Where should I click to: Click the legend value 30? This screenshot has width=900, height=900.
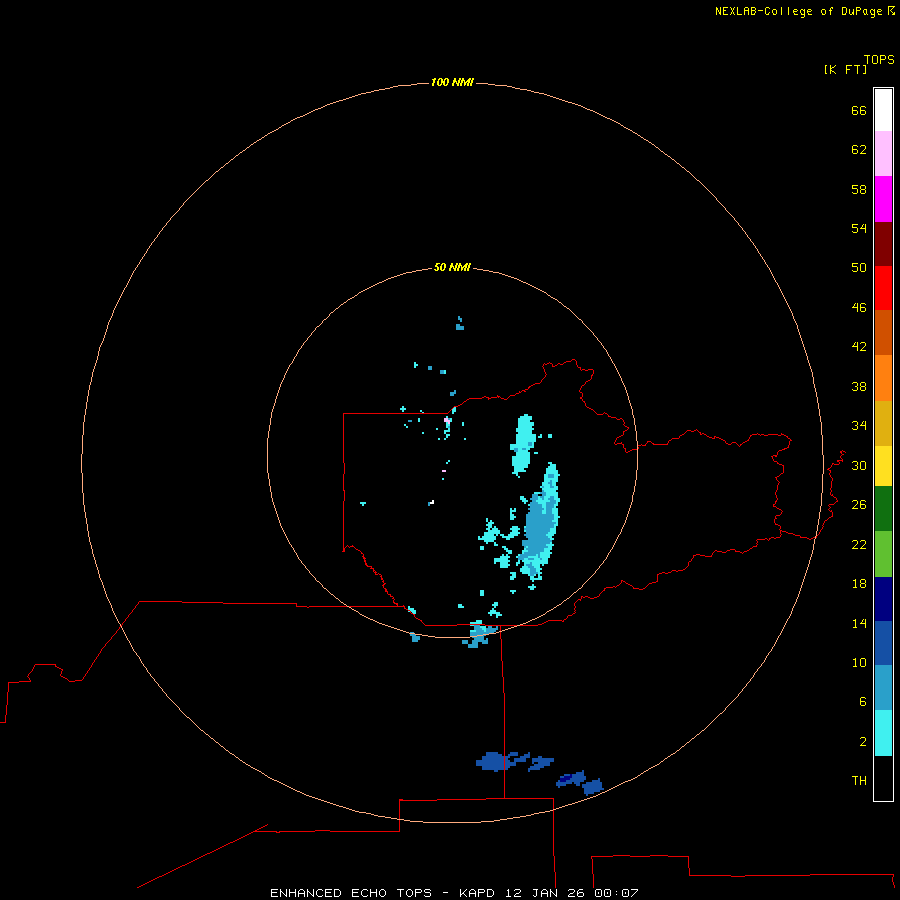click(859, 465)
